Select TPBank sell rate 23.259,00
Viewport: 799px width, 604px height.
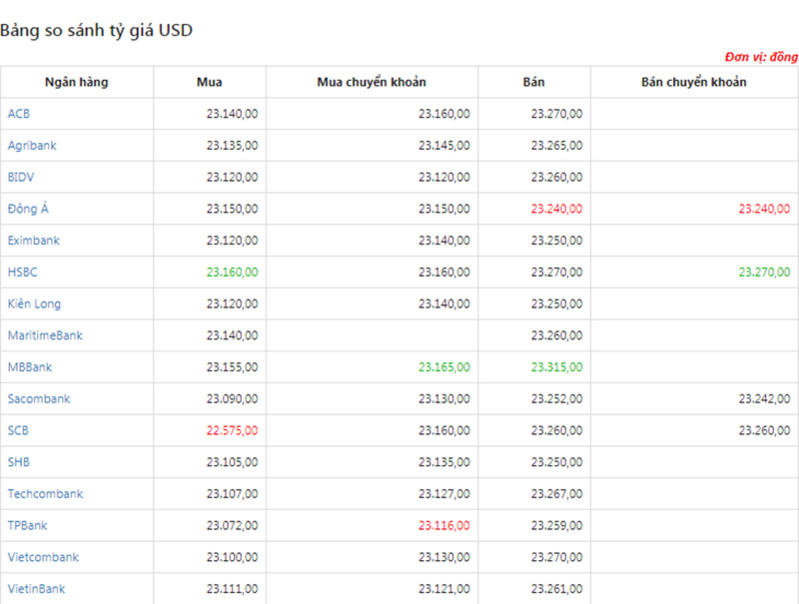click(556, 525)
